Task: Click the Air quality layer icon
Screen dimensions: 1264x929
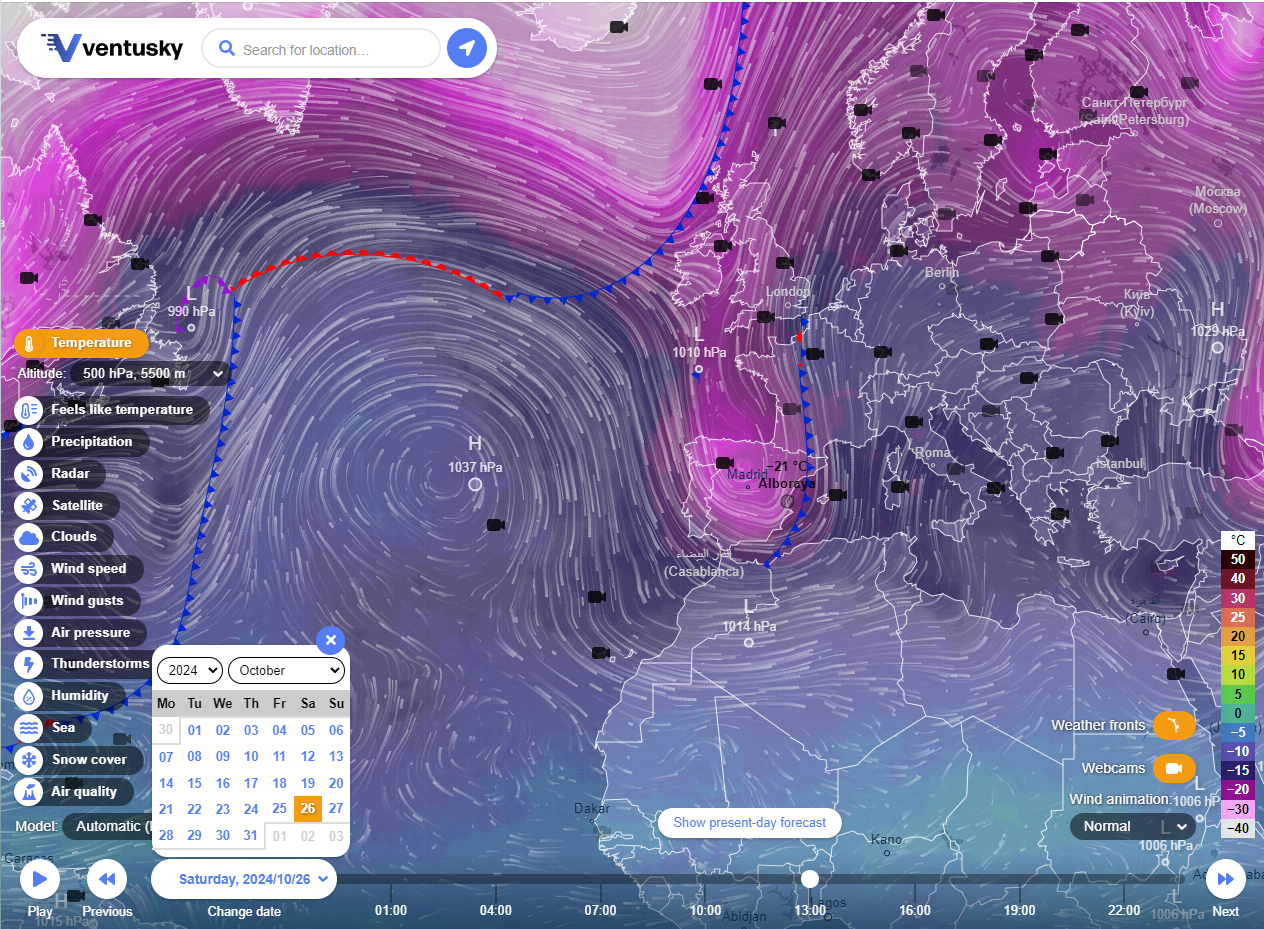Action: point(29,791)
